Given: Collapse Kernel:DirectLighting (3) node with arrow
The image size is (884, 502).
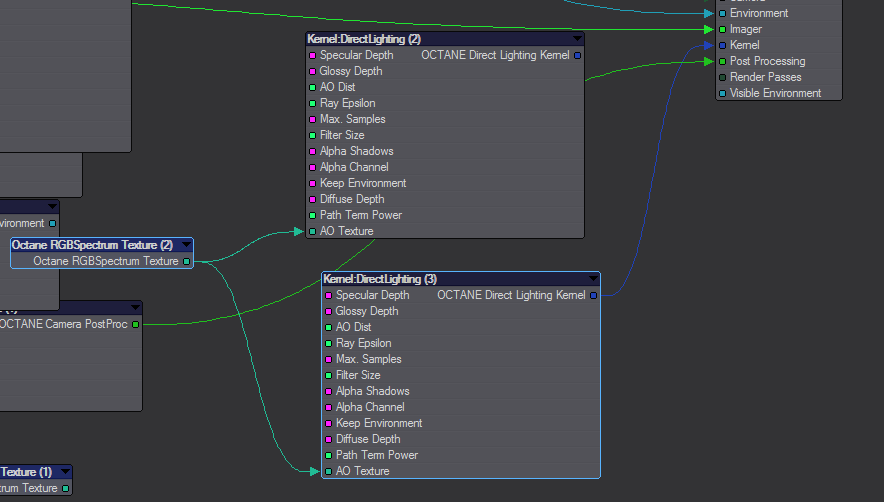Looking at the screenshot, I should 593,279.
